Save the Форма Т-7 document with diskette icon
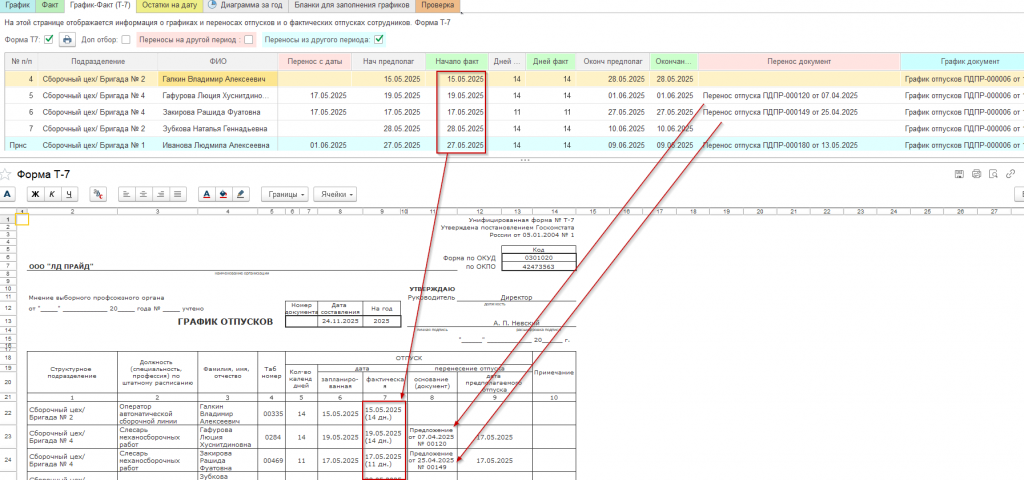The width and height of the screenshot is (1024, 480). coord(959,174)
